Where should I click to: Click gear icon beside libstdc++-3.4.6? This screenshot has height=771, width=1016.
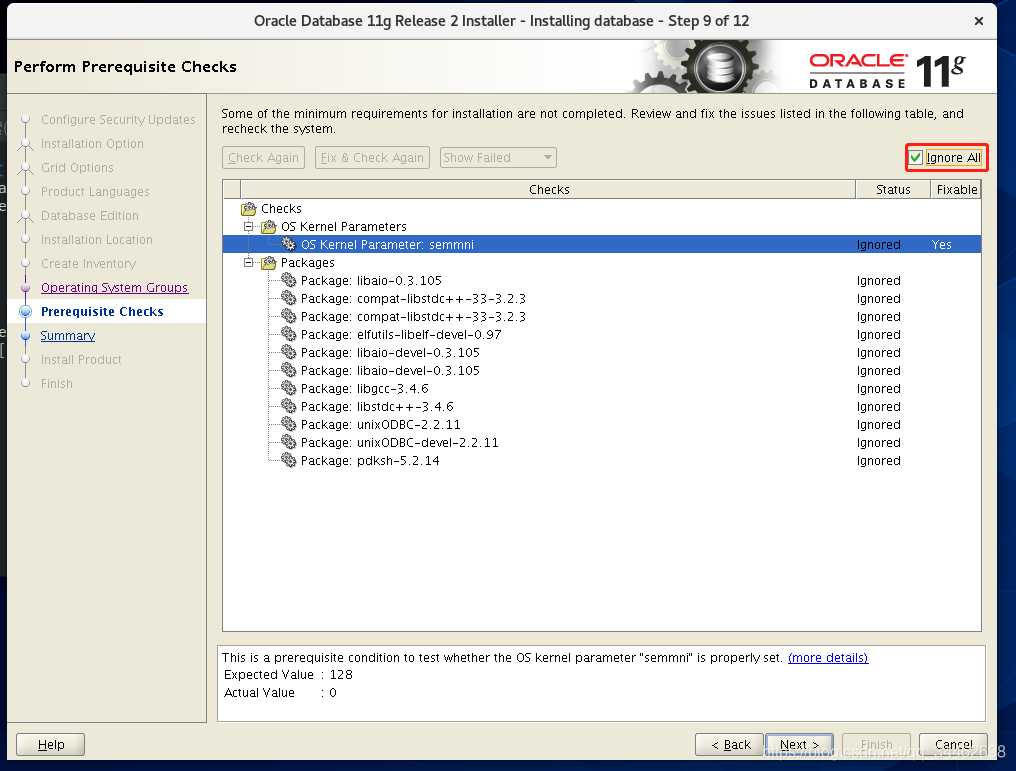click(288, 406)
